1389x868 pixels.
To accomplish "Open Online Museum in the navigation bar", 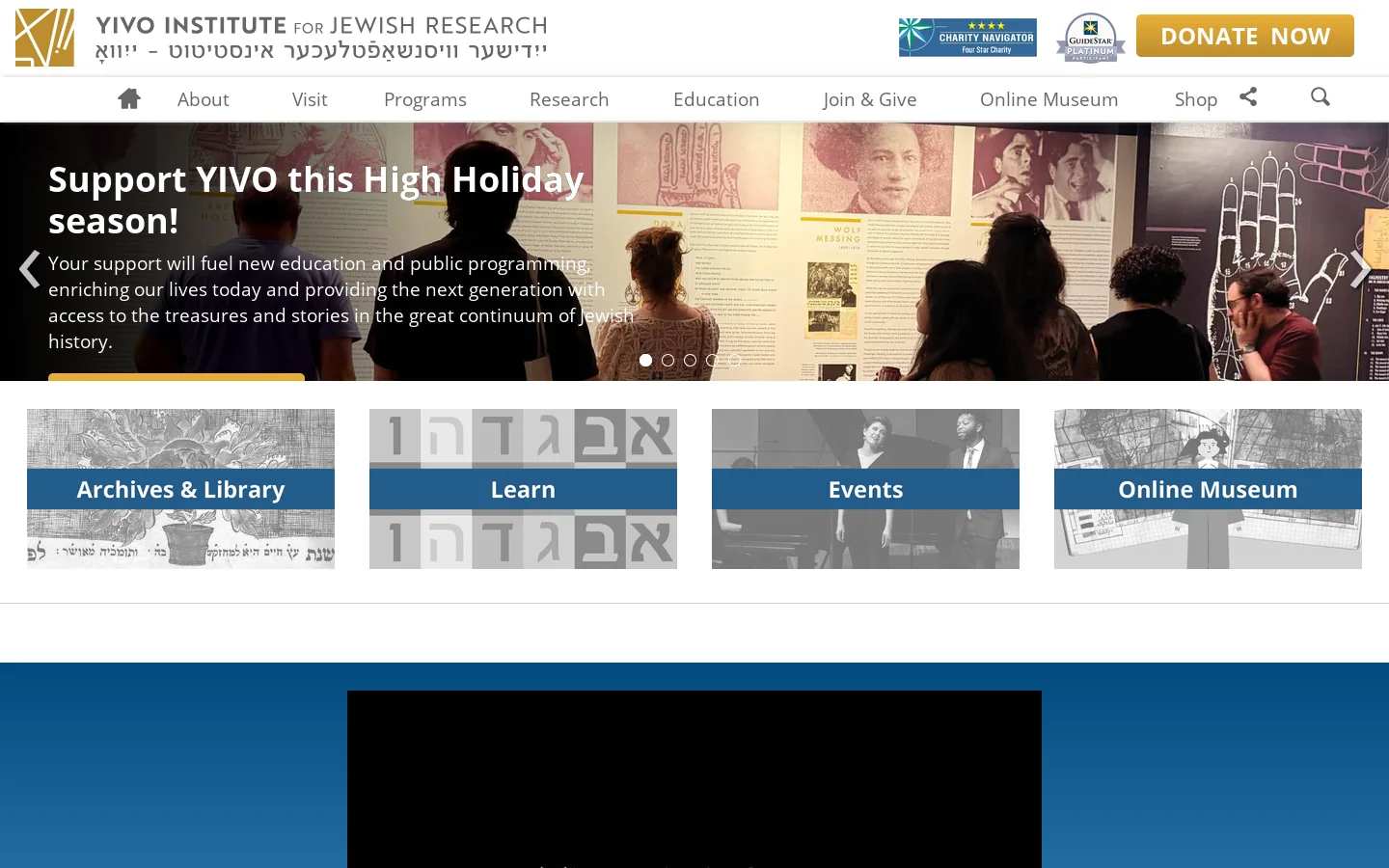I will pyautogui.click(x=1049, y=99).
